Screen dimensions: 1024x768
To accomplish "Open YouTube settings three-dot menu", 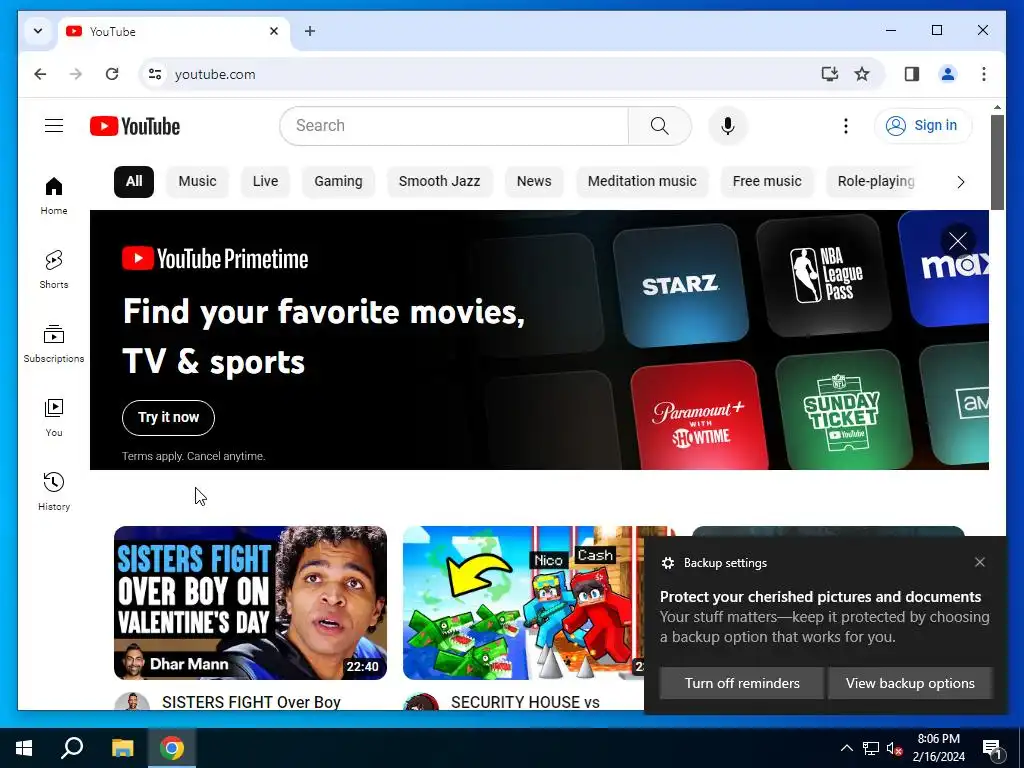I will point(846,125).
